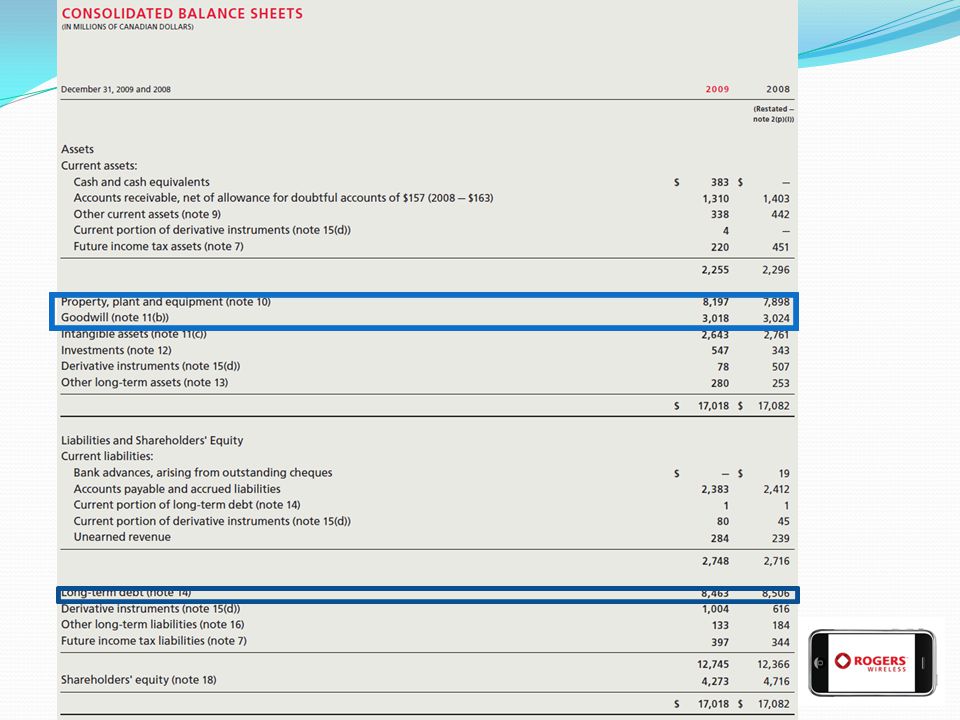Screen dimensions: 960x720
Task: Click 'Liabilities and Shareholders' Equity' heading
Action: coord(152,440)
